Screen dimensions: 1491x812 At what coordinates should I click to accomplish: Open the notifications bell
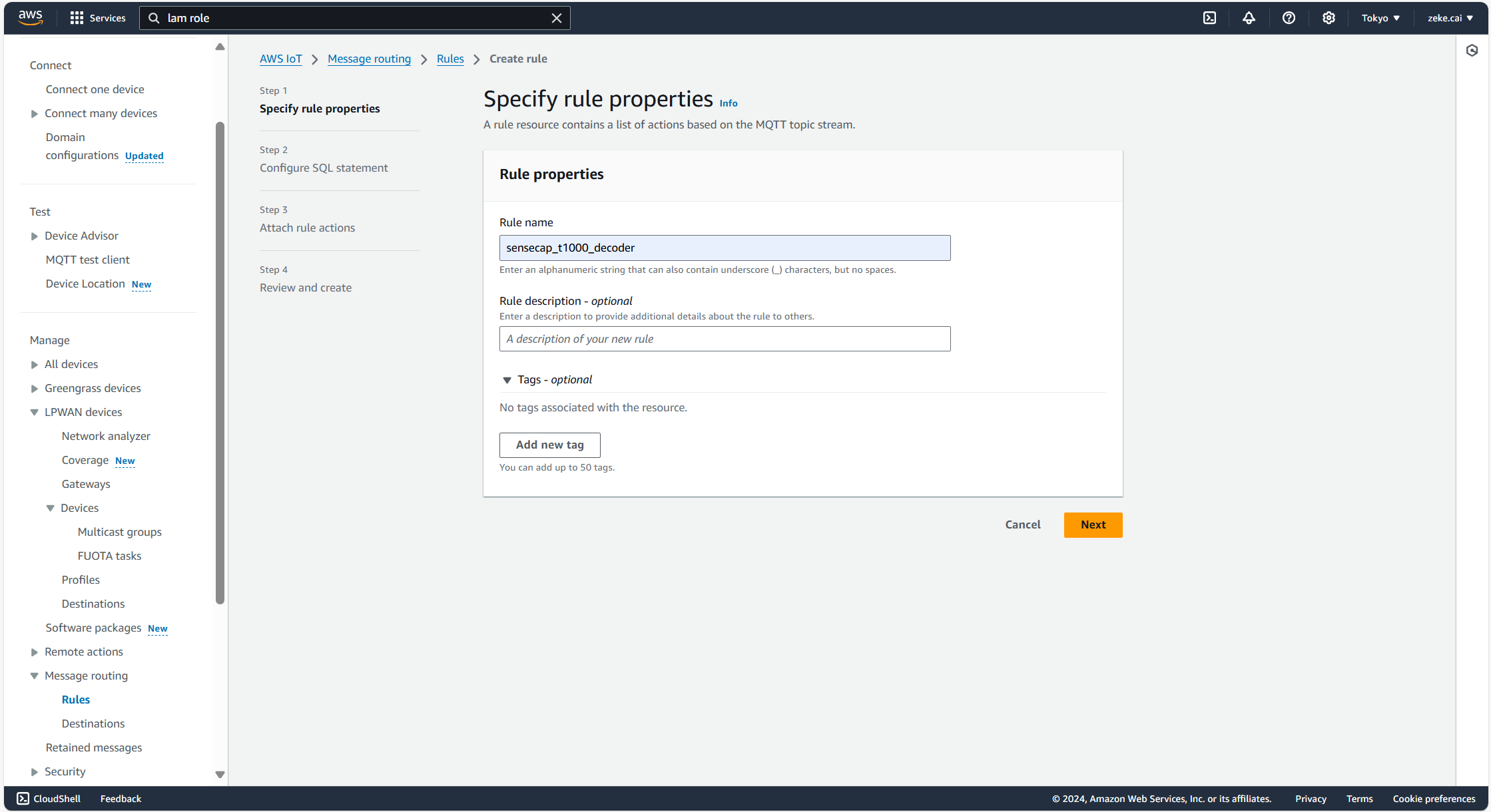tap(1249, 18)
